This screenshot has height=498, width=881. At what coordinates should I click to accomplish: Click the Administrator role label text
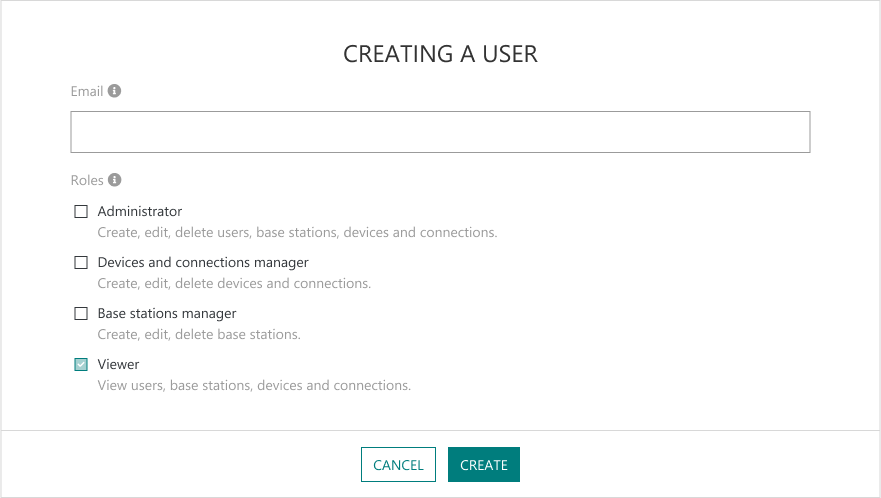140,212
